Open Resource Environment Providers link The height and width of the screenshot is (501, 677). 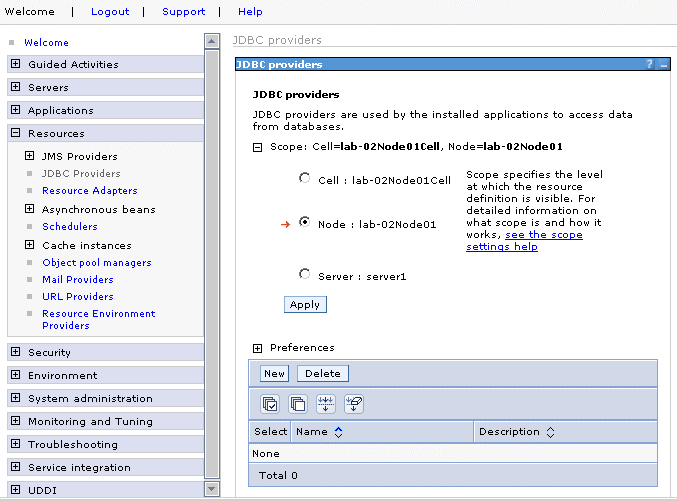point(98,320)
